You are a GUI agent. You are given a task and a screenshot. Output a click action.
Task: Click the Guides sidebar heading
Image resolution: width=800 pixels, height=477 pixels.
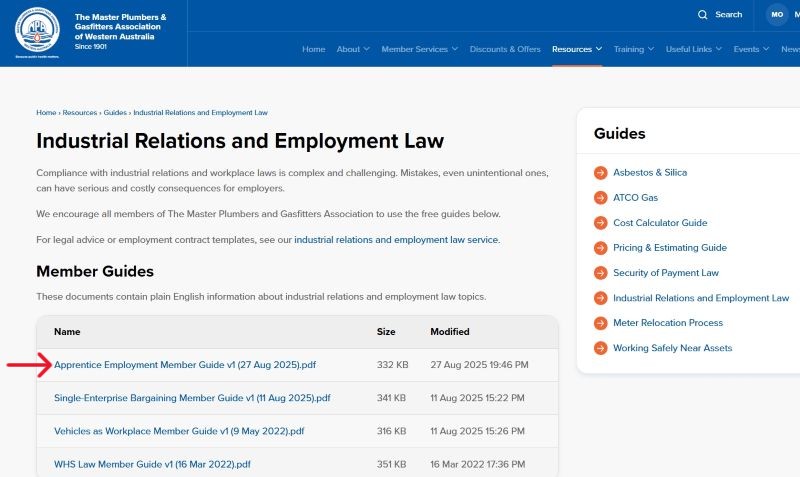(x=619, y=134)
